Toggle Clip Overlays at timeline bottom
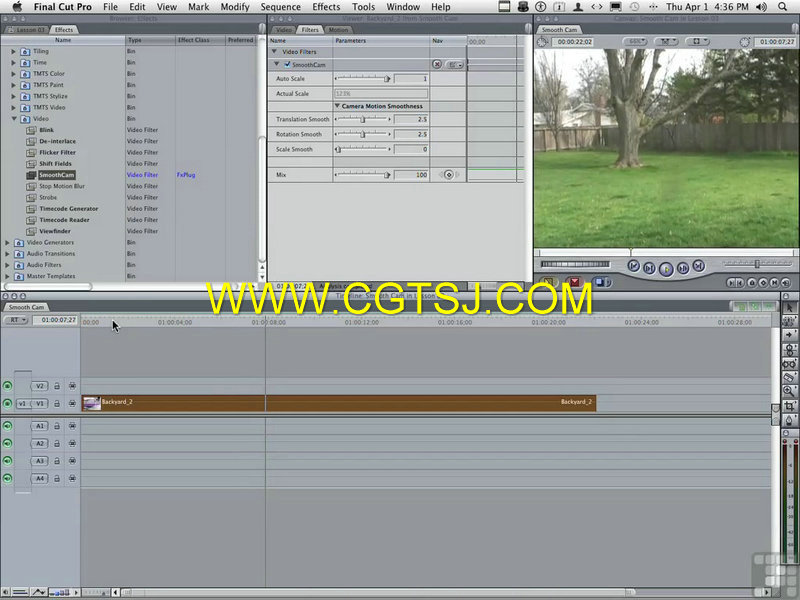Screen dimensions: 800x600 38,592
